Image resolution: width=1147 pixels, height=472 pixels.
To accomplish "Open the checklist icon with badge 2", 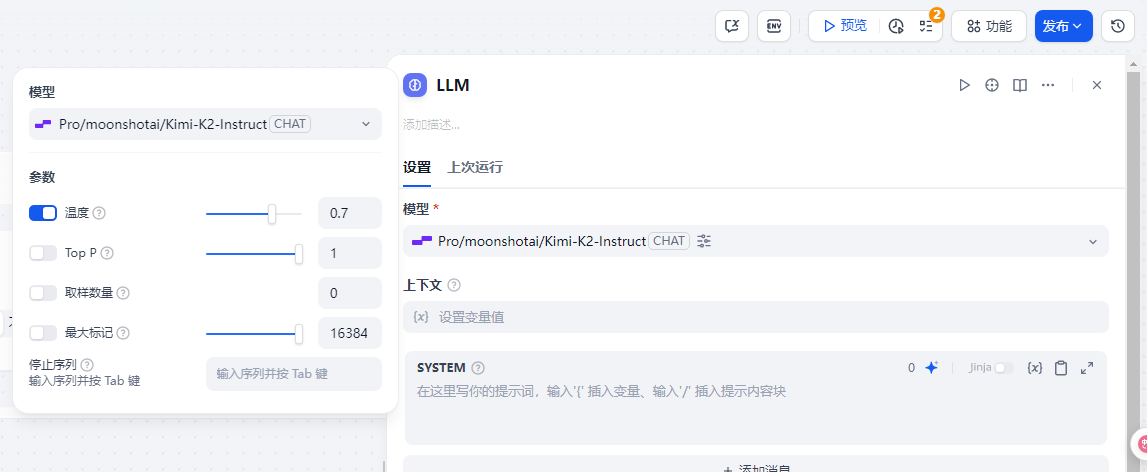I will click(x=925, y=26).
